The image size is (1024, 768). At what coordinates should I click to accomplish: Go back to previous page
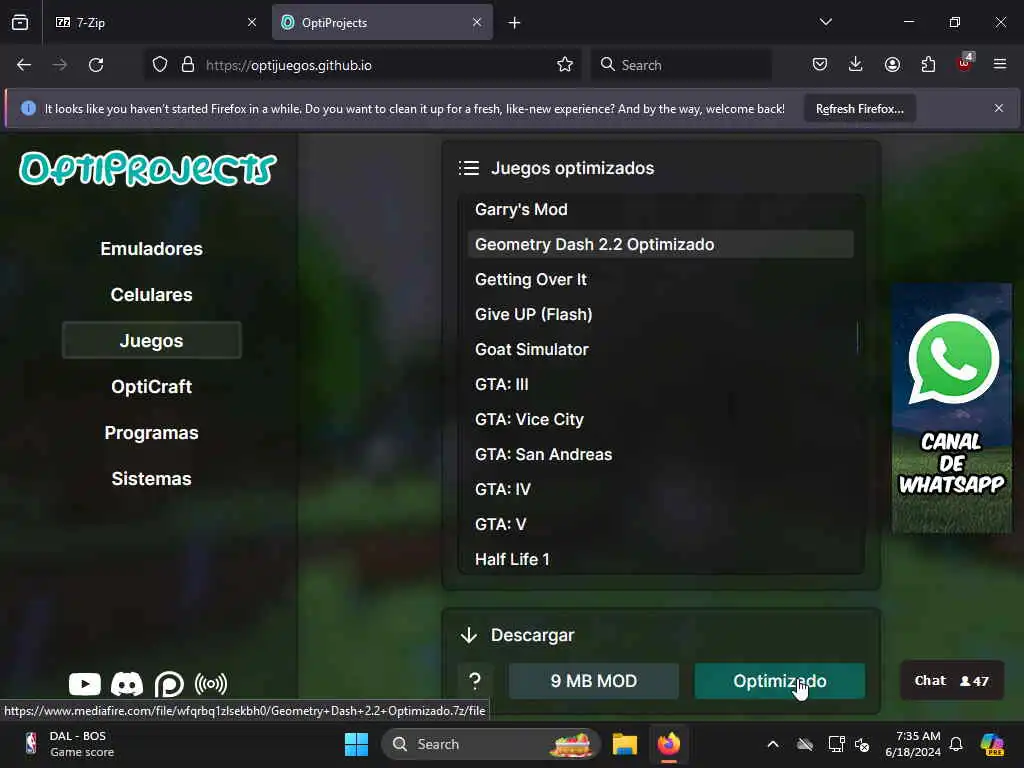click(24, 65)
